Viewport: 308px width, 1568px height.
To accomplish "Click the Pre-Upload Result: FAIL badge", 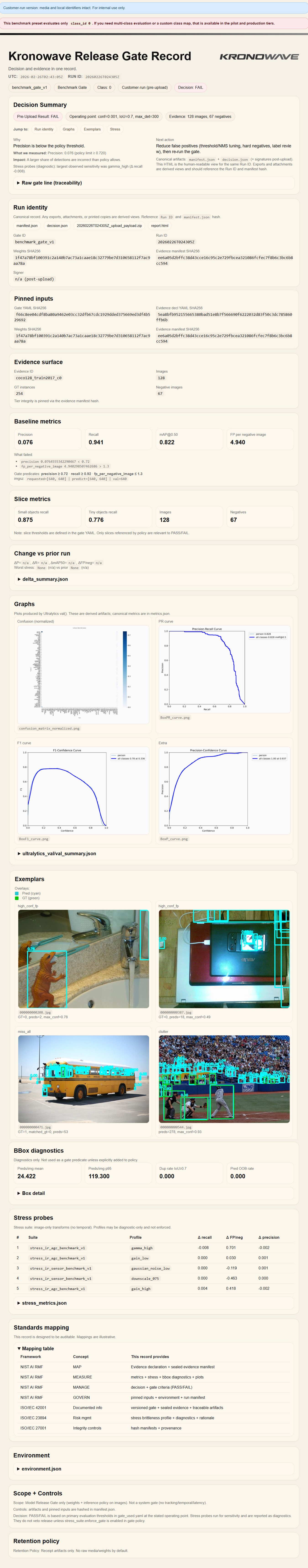I will 38,116.
